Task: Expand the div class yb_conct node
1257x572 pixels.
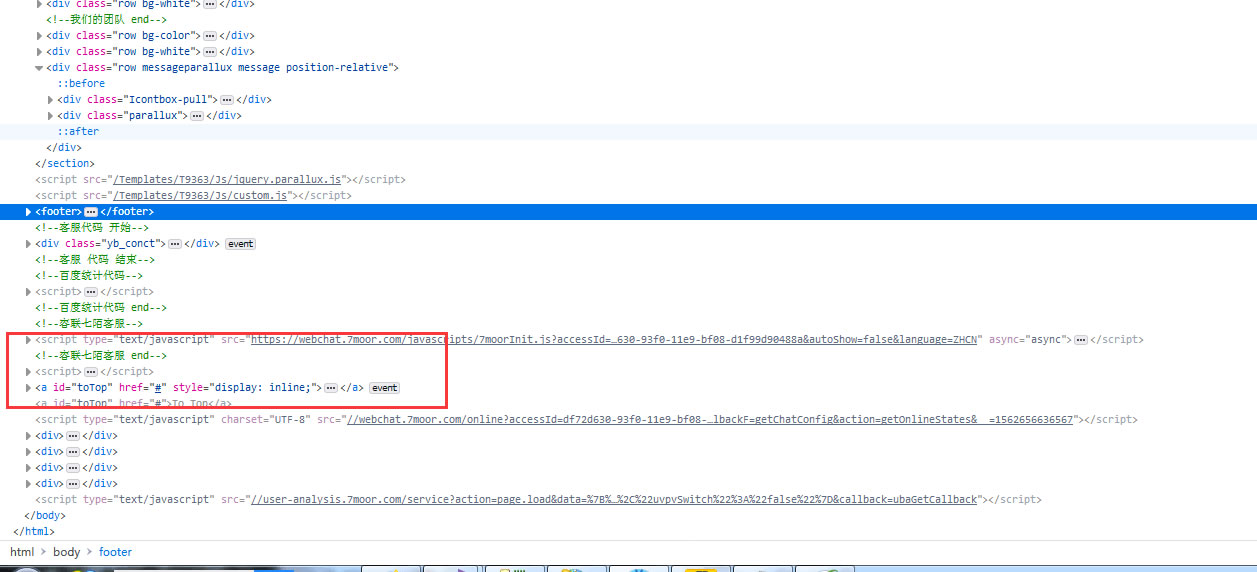Action: point(29,244)
